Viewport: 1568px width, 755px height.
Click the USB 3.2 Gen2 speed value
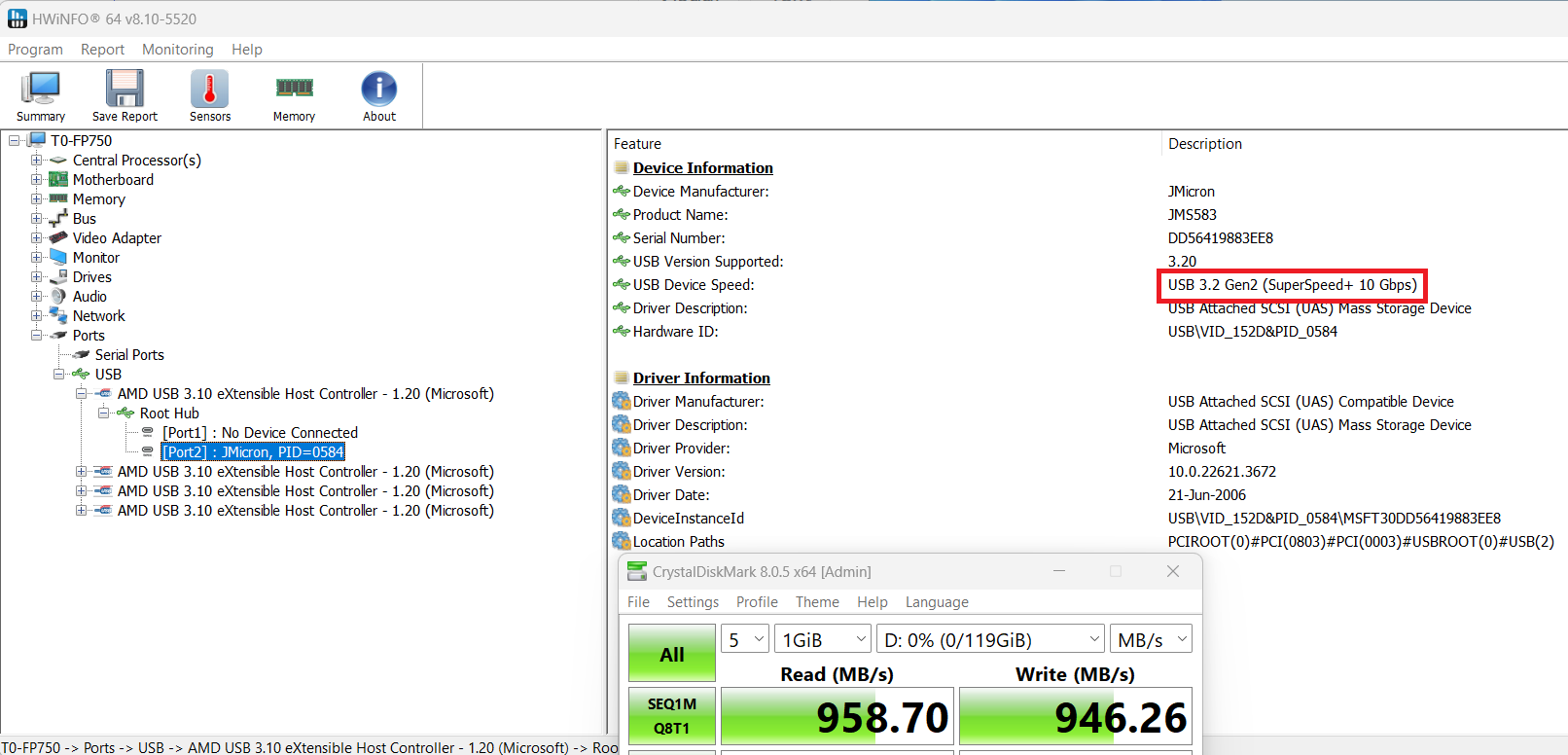point(1293,285)
